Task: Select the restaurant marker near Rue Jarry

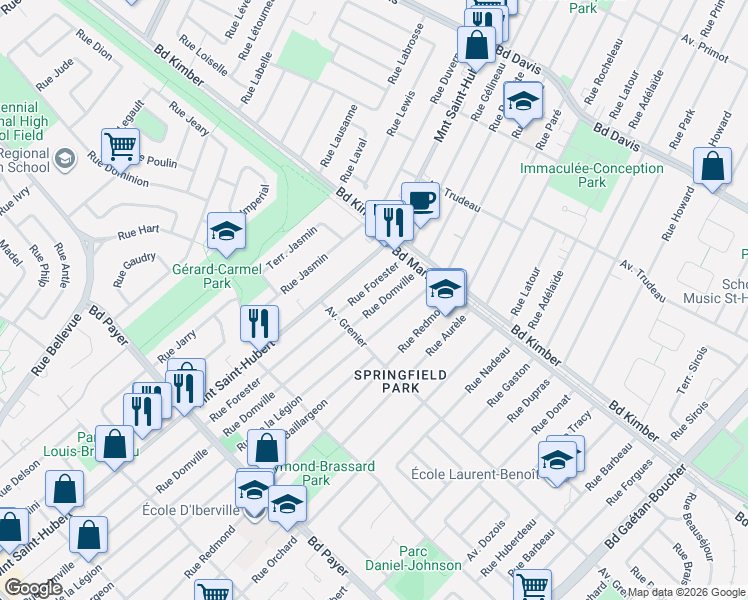Action: tap(260, 324)
